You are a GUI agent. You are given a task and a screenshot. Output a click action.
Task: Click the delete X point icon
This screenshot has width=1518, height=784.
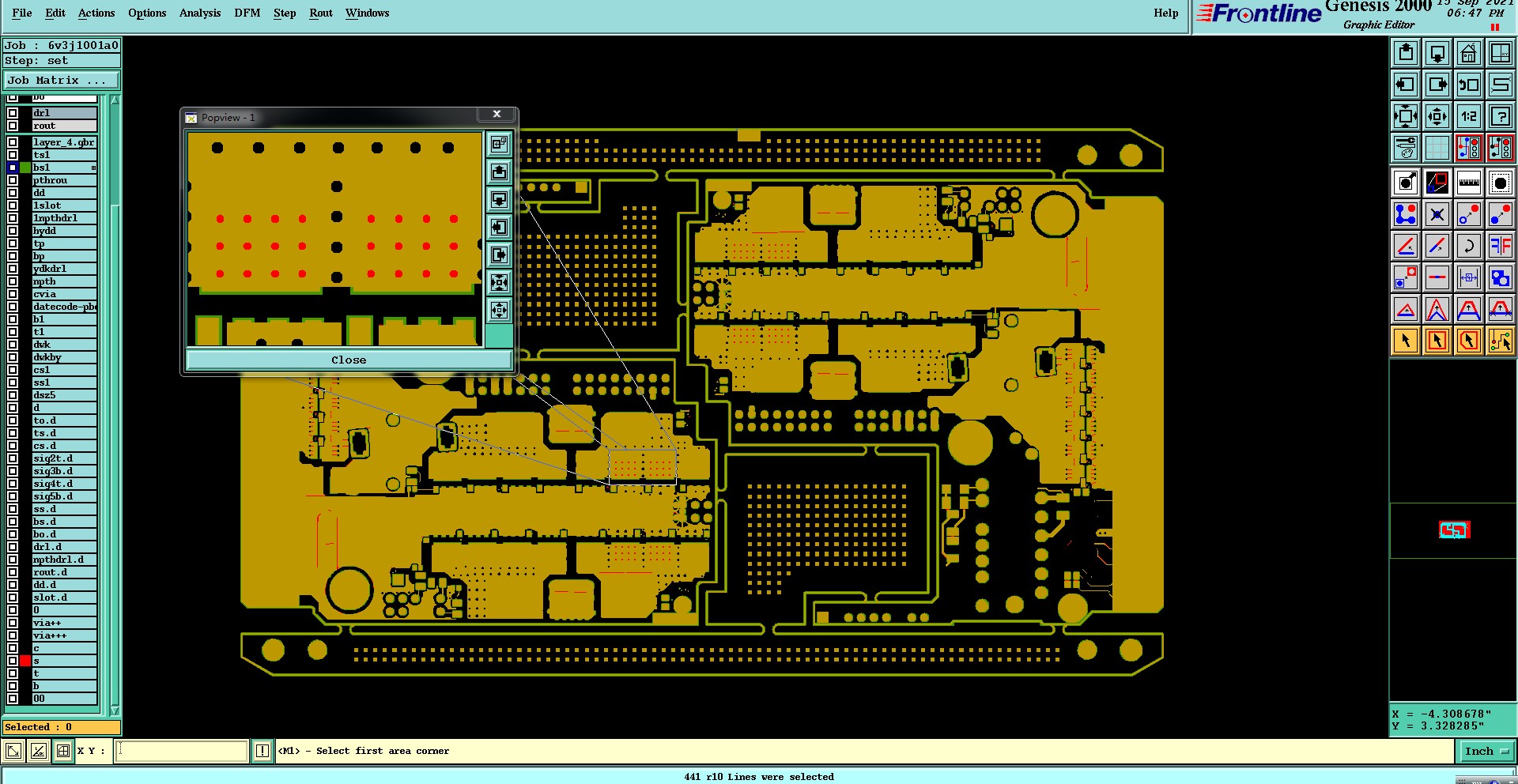click(x=1437, y=215)
